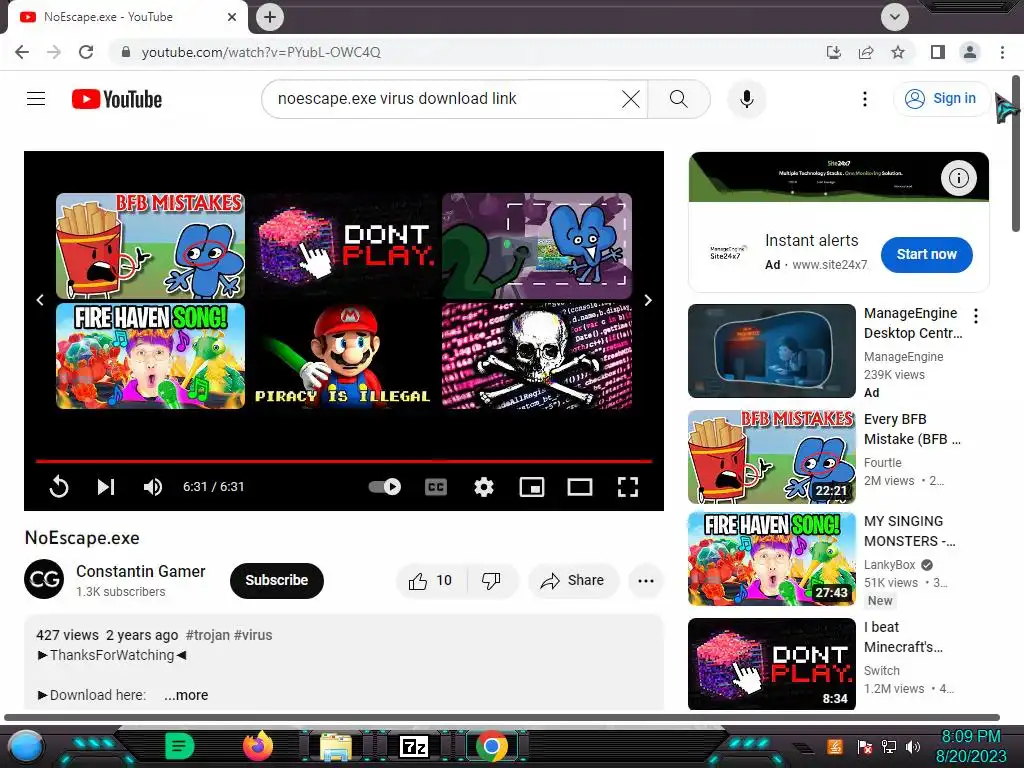This screenshot has height=768, width=1024.
Task: Open the DONT PLAY end-screen video
Action: coord(344,246)
